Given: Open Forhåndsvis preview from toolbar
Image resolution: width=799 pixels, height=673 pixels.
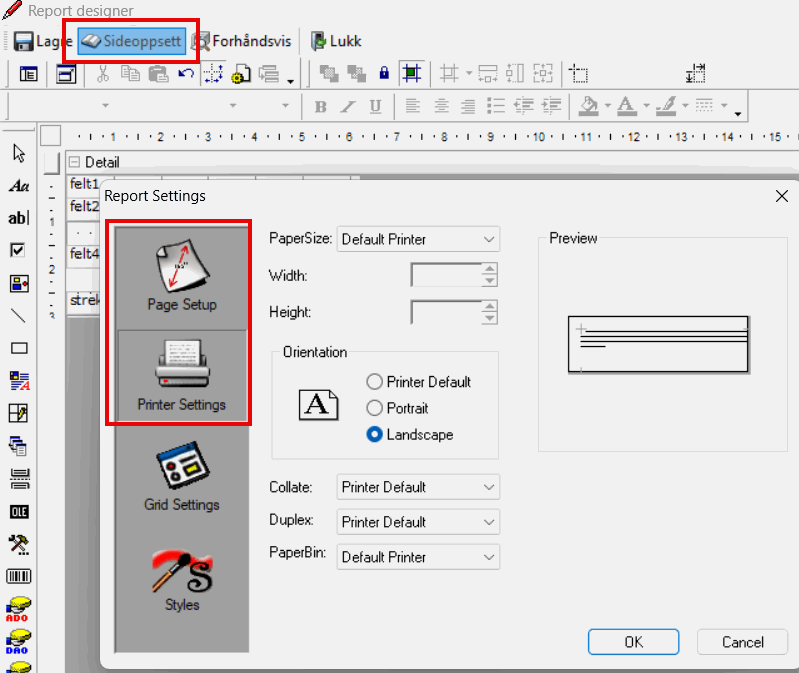Looking at the screenshot, I should pyautogui.click(x=242, y=41).
